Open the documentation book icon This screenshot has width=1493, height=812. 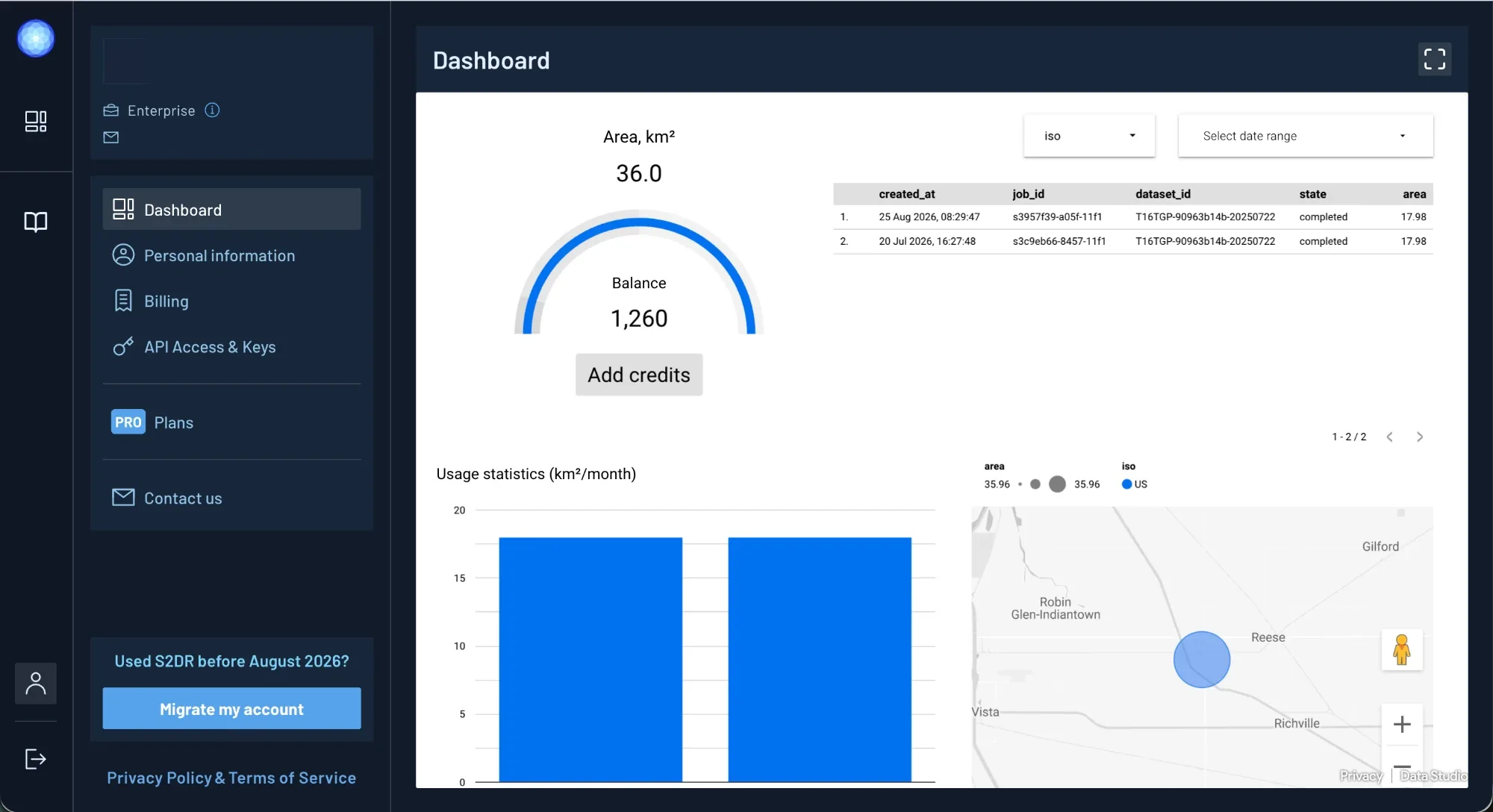pos(36,222)
